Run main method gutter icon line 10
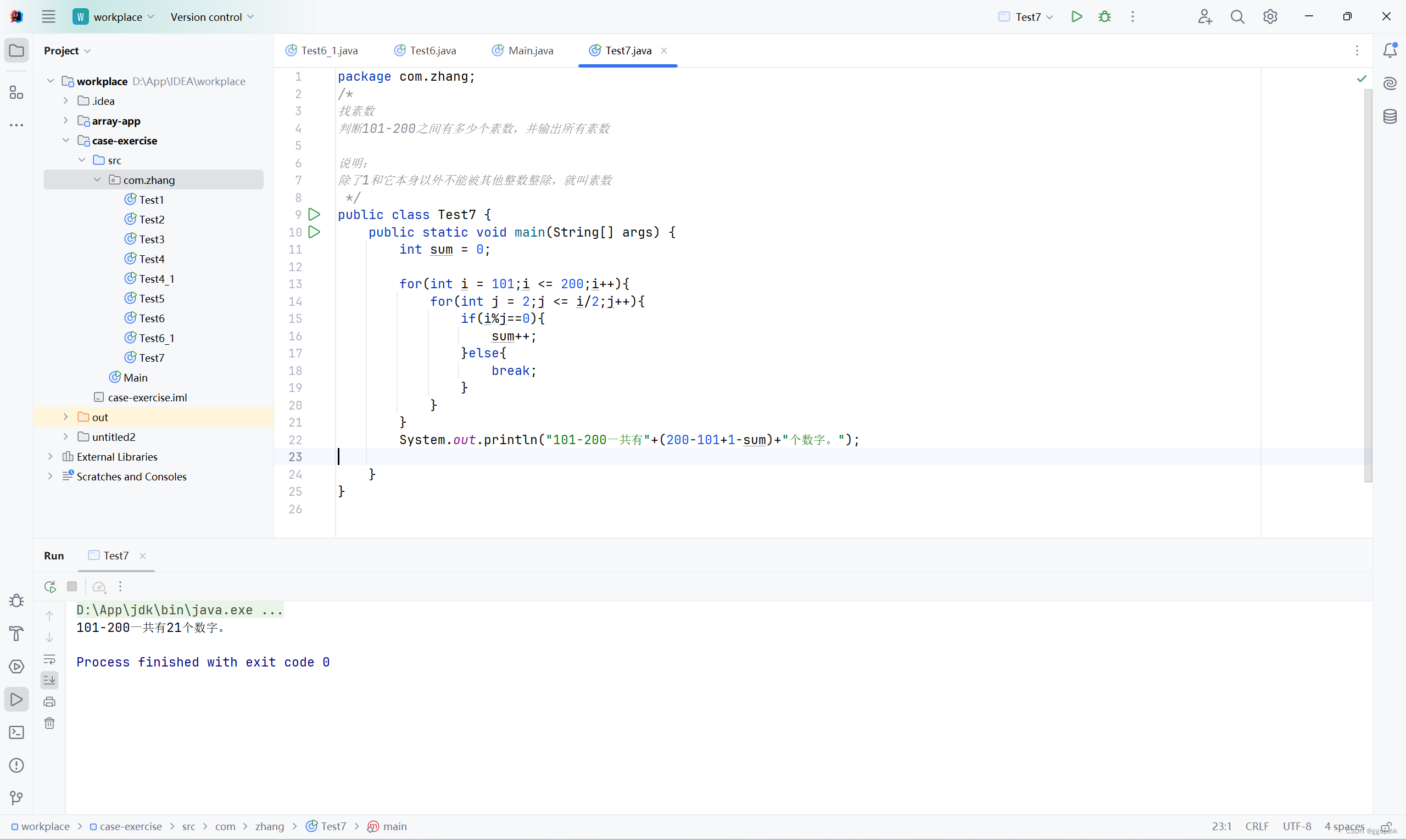 [x=314, y=232]
